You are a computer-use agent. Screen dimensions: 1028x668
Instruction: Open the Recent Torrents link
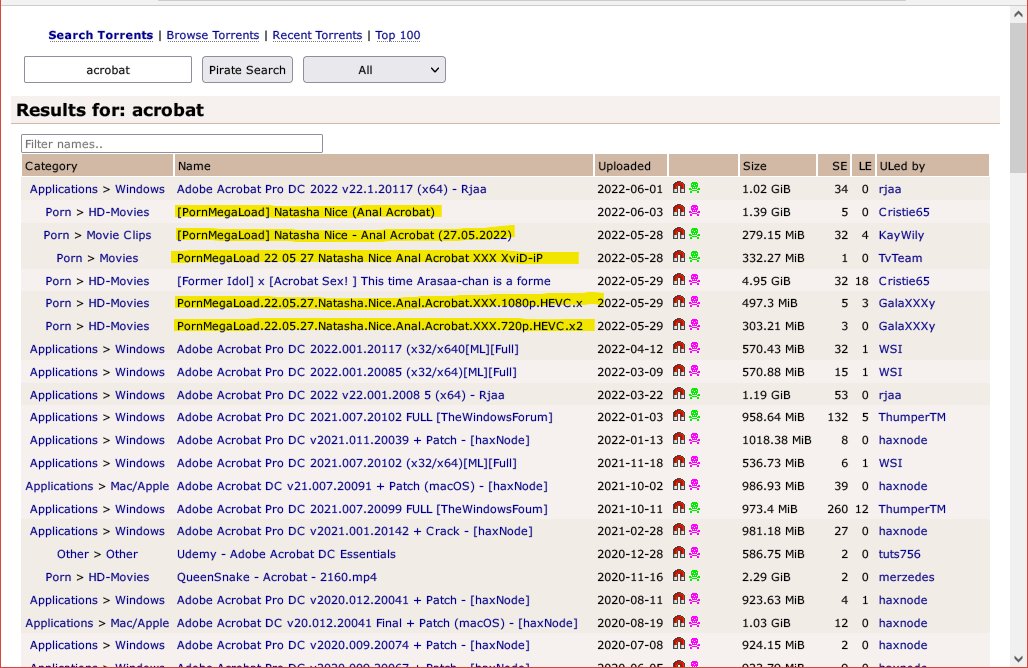point(317,35)
